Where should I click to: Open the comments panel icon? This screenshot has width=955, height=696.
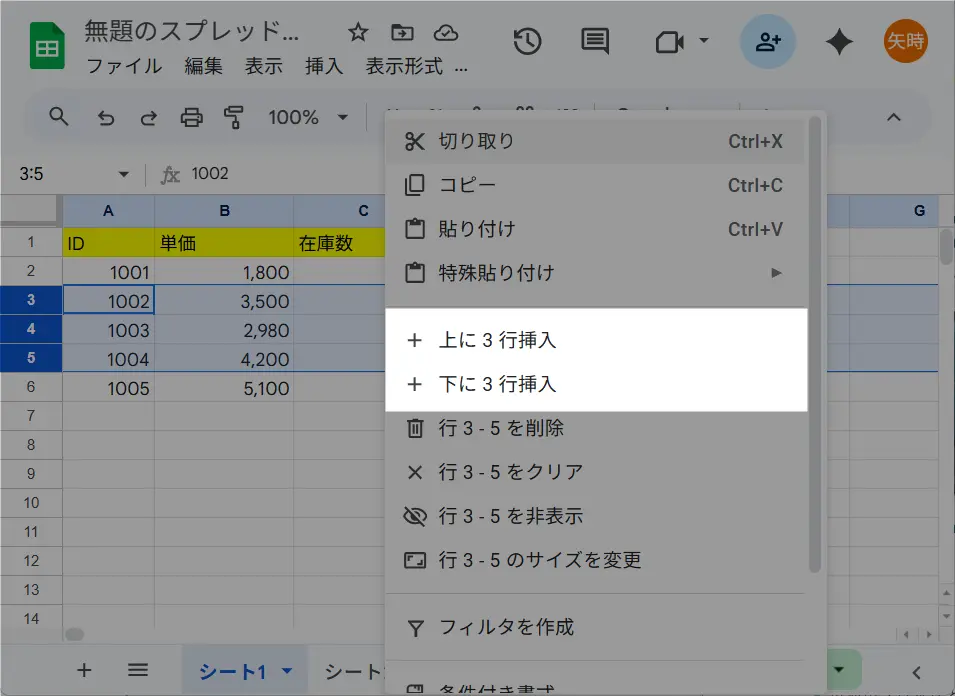pyautogui.click(x=595, y=41)
